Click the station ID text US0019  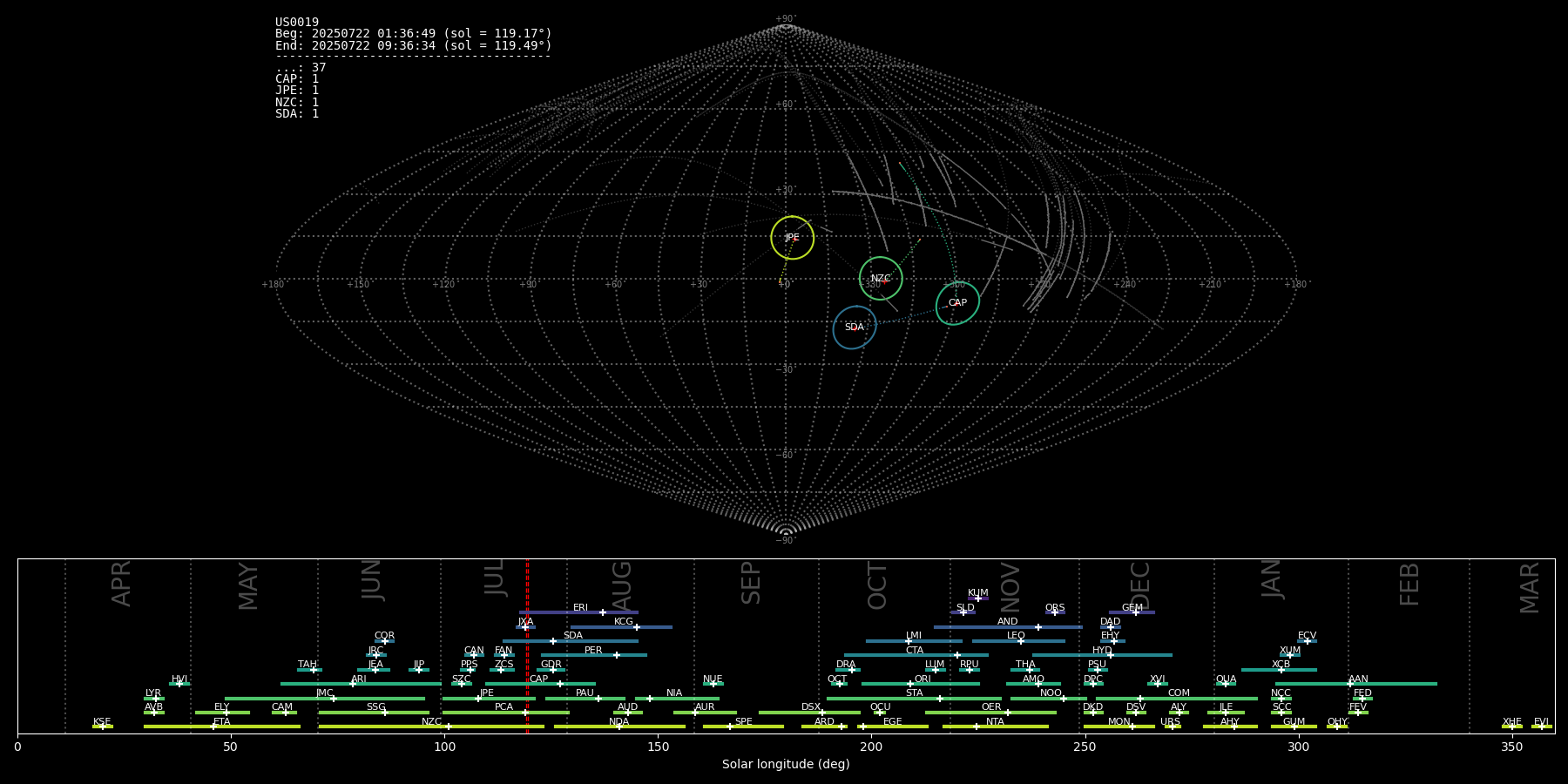(x=297, y=23)
